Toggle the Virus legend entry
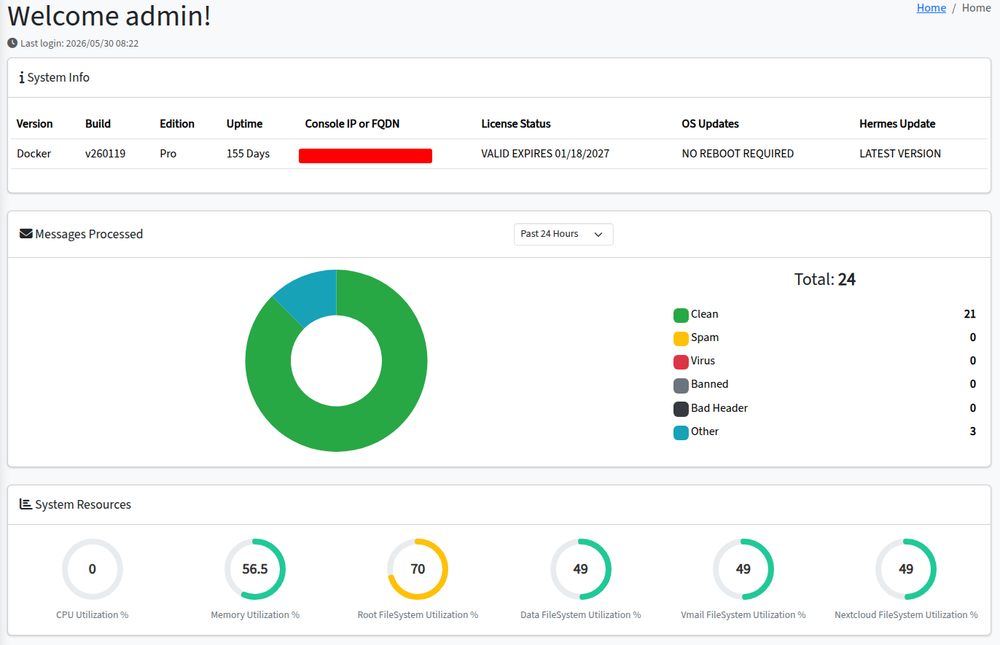 coord(695,361)
